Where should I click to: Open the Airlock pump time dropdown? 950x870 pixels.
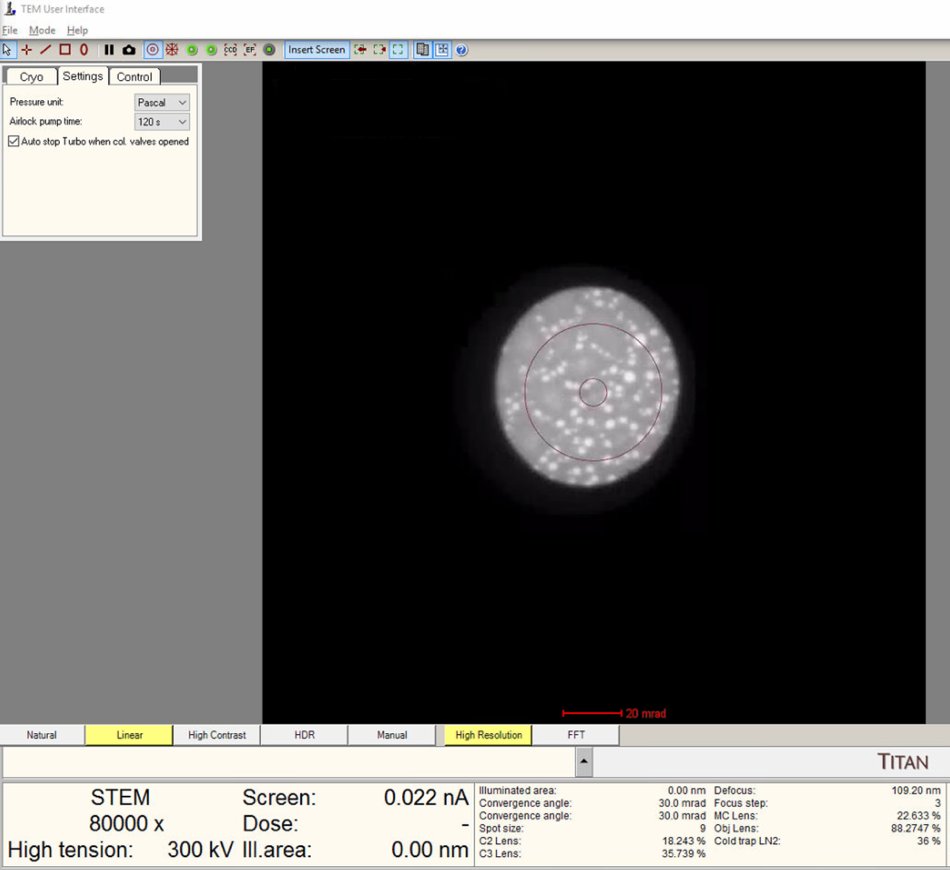point(160,121)
